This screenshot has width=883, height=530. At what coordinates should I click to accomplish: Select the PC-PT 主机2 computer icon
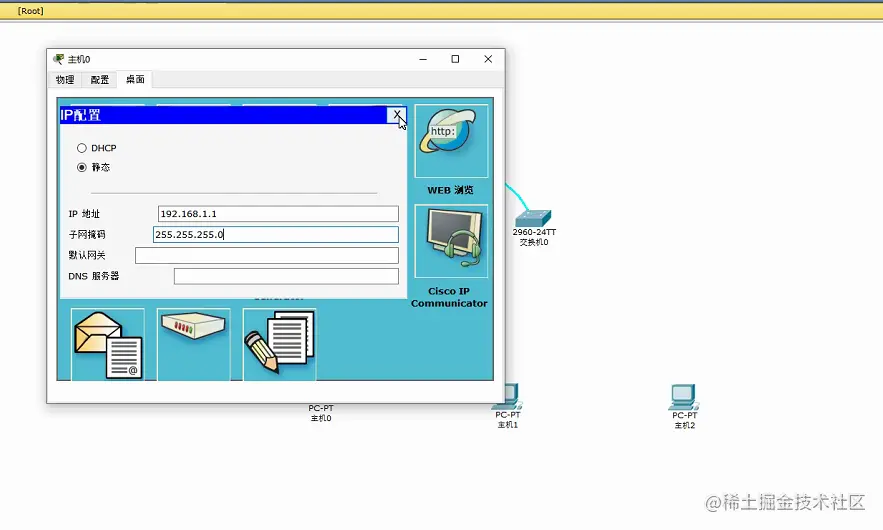684,397
